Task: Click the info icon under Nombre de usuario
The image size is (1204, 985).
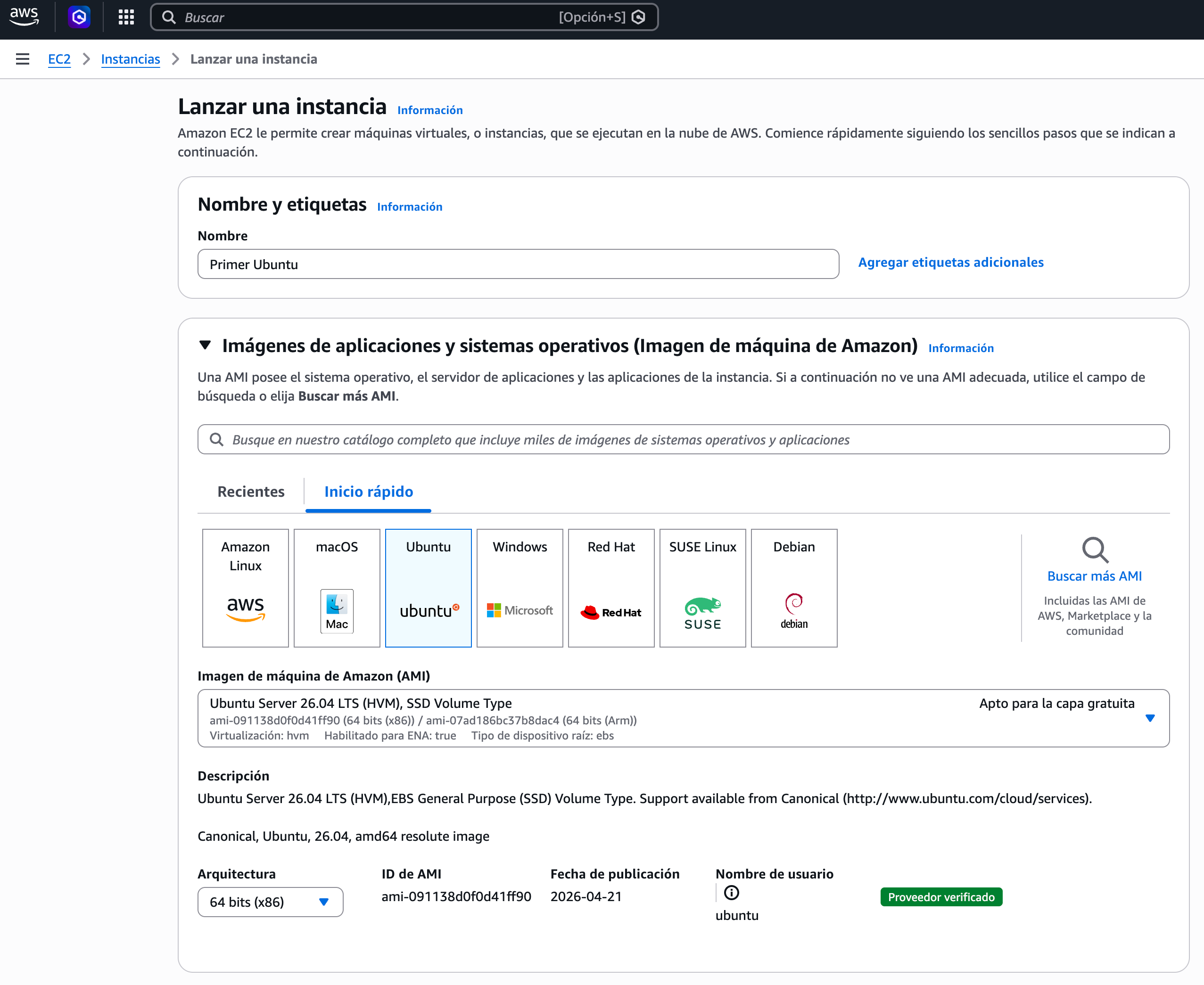Action: tap(731, 893)
